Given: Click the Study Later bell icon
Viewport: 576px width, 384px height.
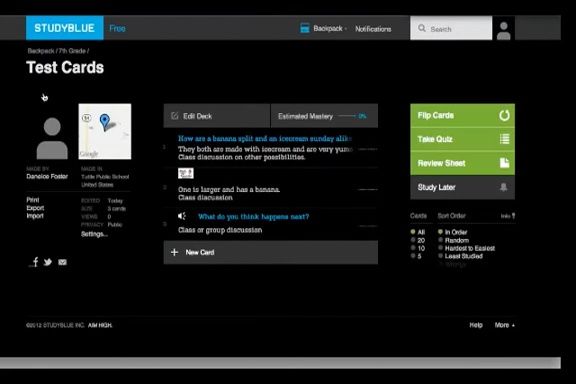Looking at the screenshot, I should [x=504, y=187].
